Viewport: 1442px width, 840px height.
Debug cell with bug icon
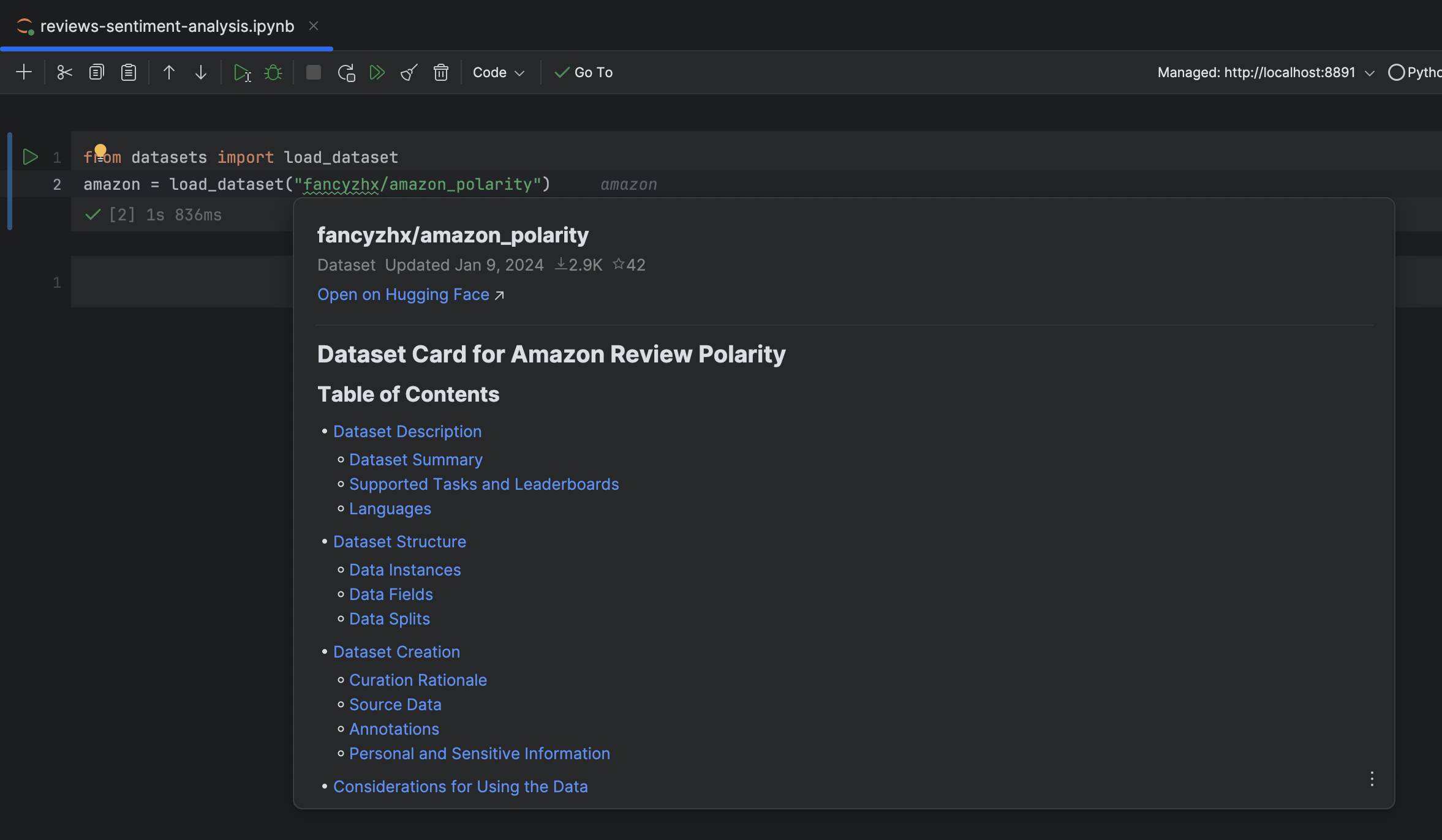pyautogui.click(x=273, y=72)
